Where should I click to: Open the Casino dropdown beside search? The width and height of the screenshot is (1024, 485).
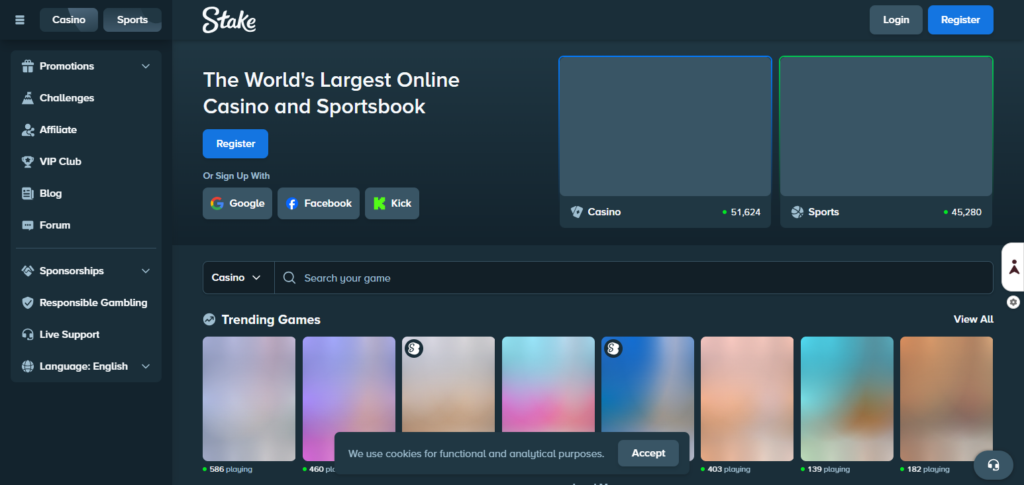pyautogui.click(x=238, y=278)
